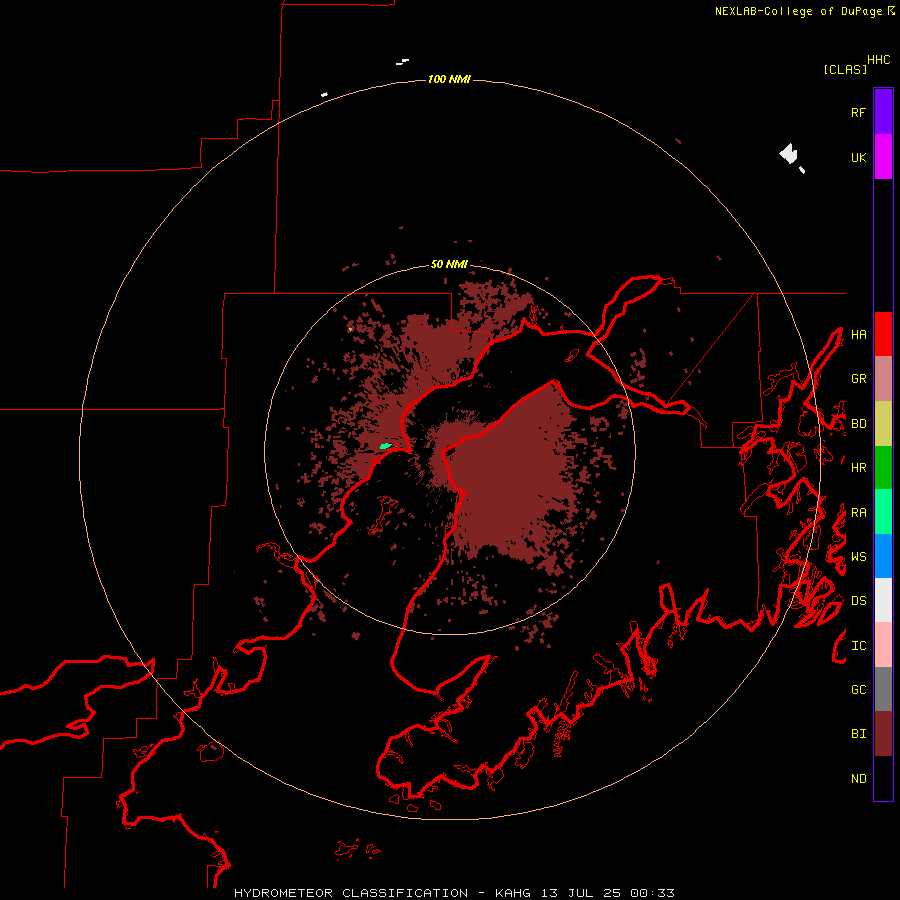Click the large white echo blob in the upper right
The width and height of the screenshot is (900, 900).
tap(789, 154)
